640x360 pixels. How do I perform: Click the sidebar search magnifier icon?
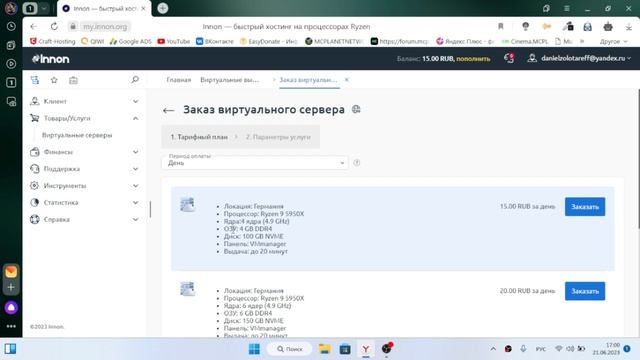pyautogui.click(x=135, y=80)
